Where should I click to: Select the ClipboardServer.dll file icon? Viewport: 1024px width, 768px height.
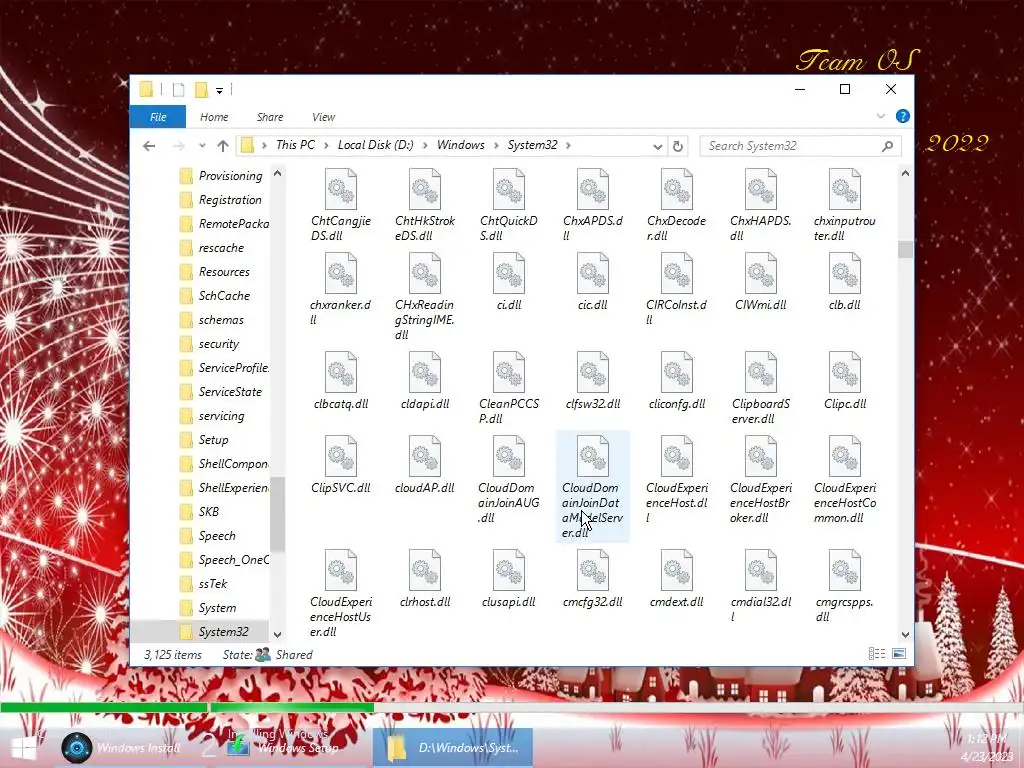tap(761, 372)
